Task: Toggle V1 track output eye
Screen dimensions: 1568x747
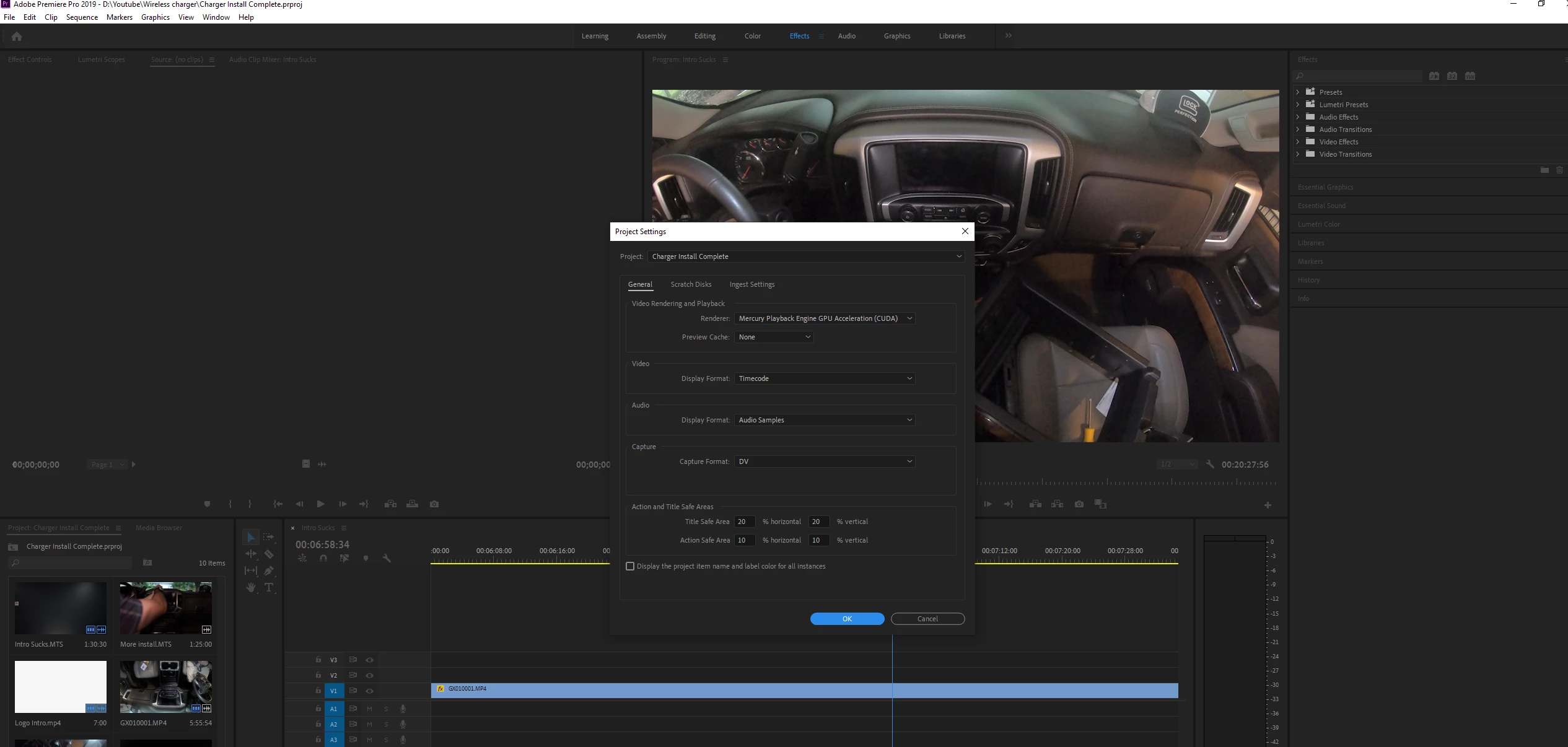Action: [x=370, y=691]
